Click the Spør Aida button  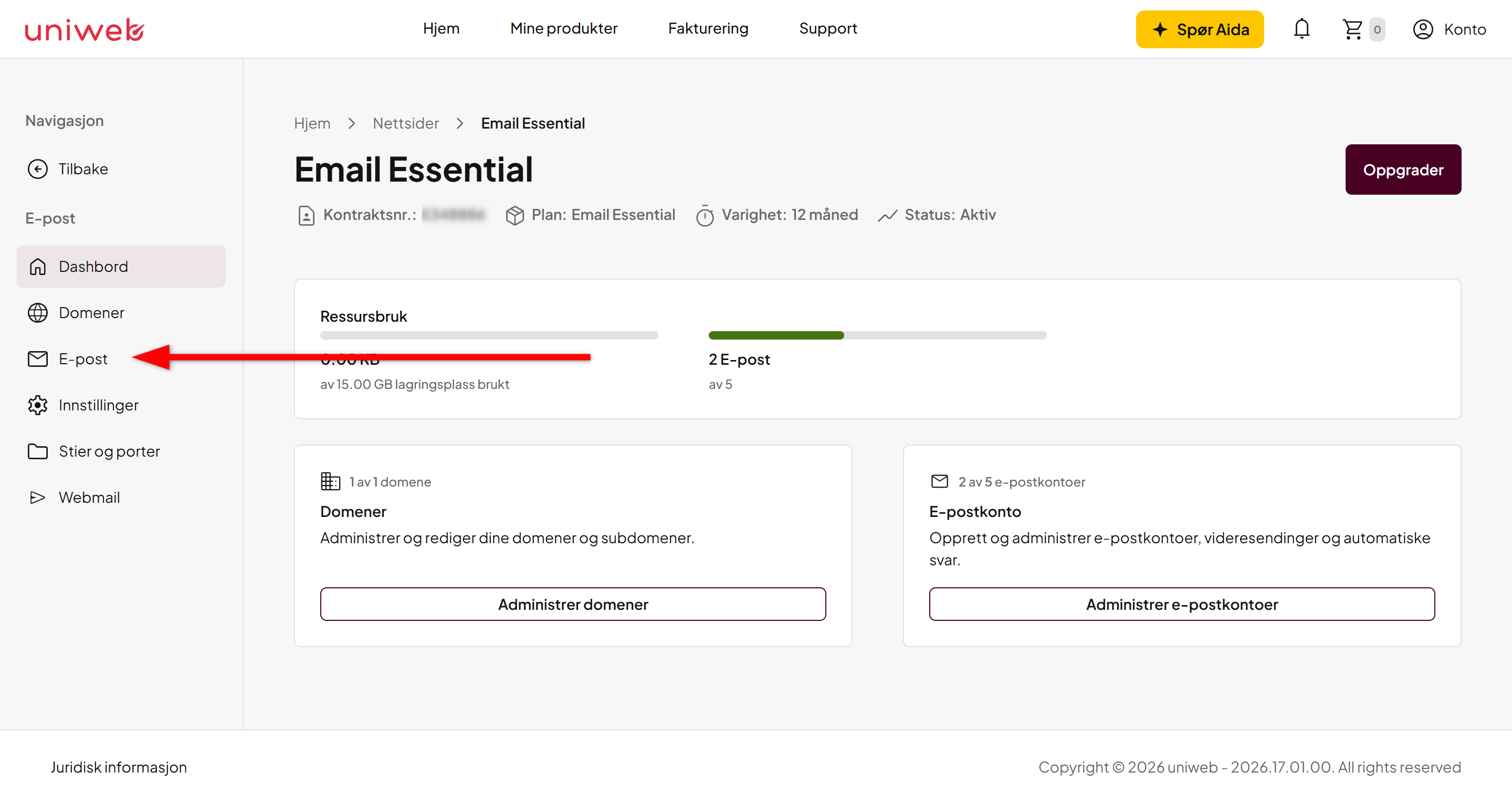tap(1200, 29)
